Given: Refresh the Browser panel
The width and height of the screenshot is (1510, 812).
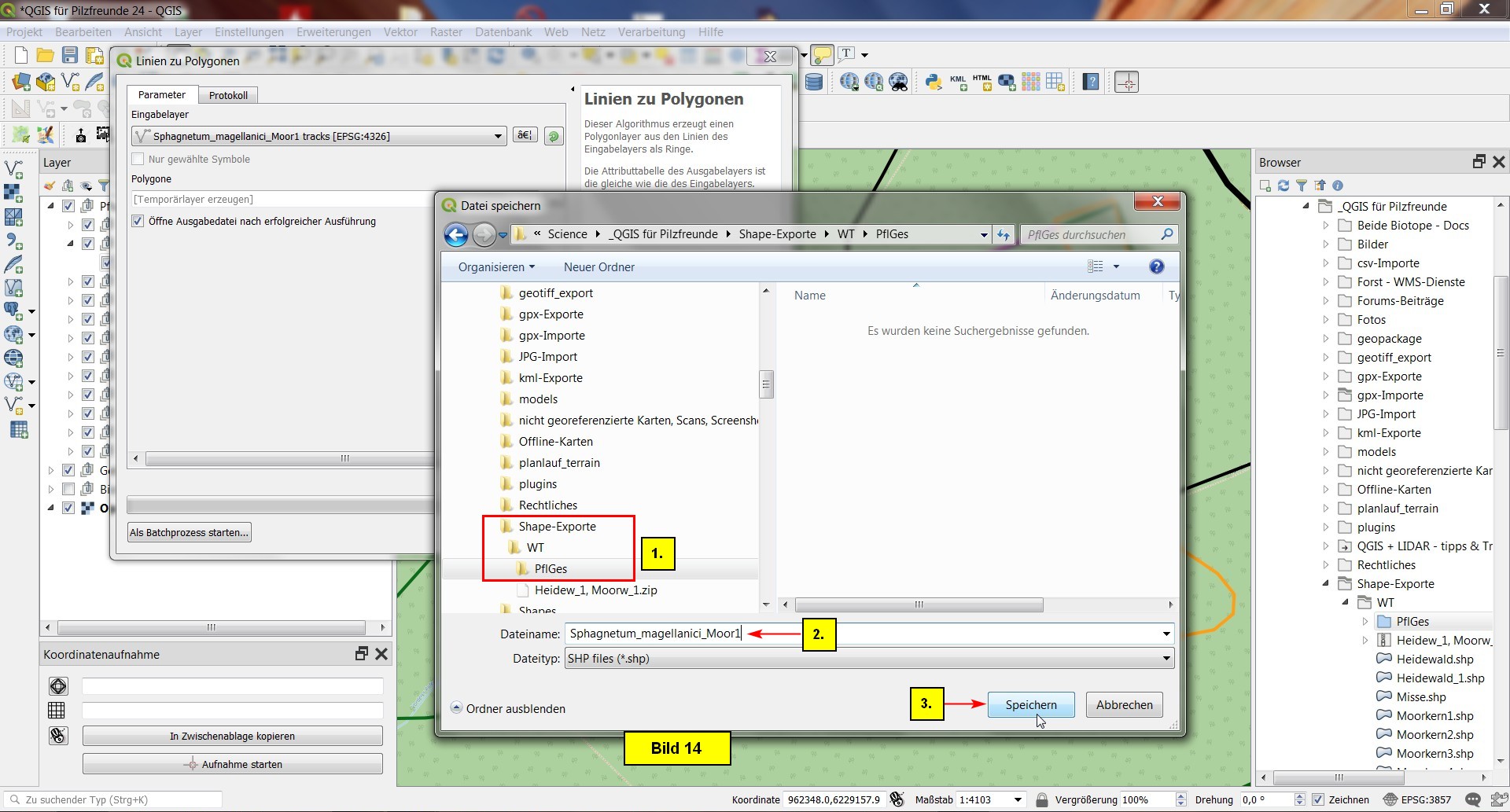Looking at the screenshot, I should (1283, 186).
